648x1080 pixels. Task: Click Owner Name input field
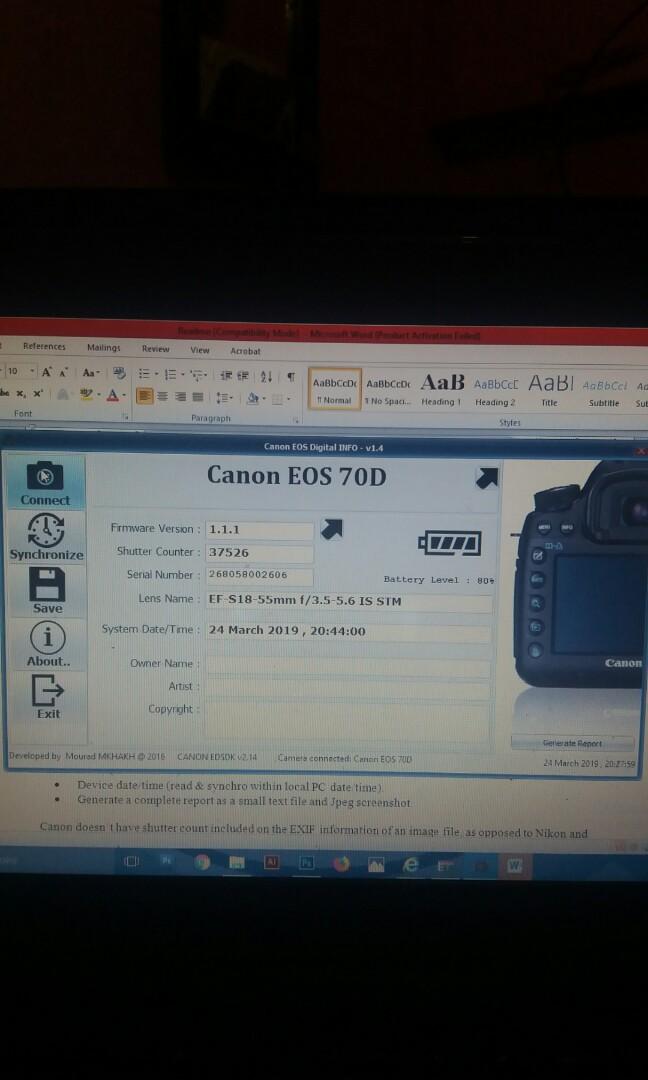coord(348,665)
